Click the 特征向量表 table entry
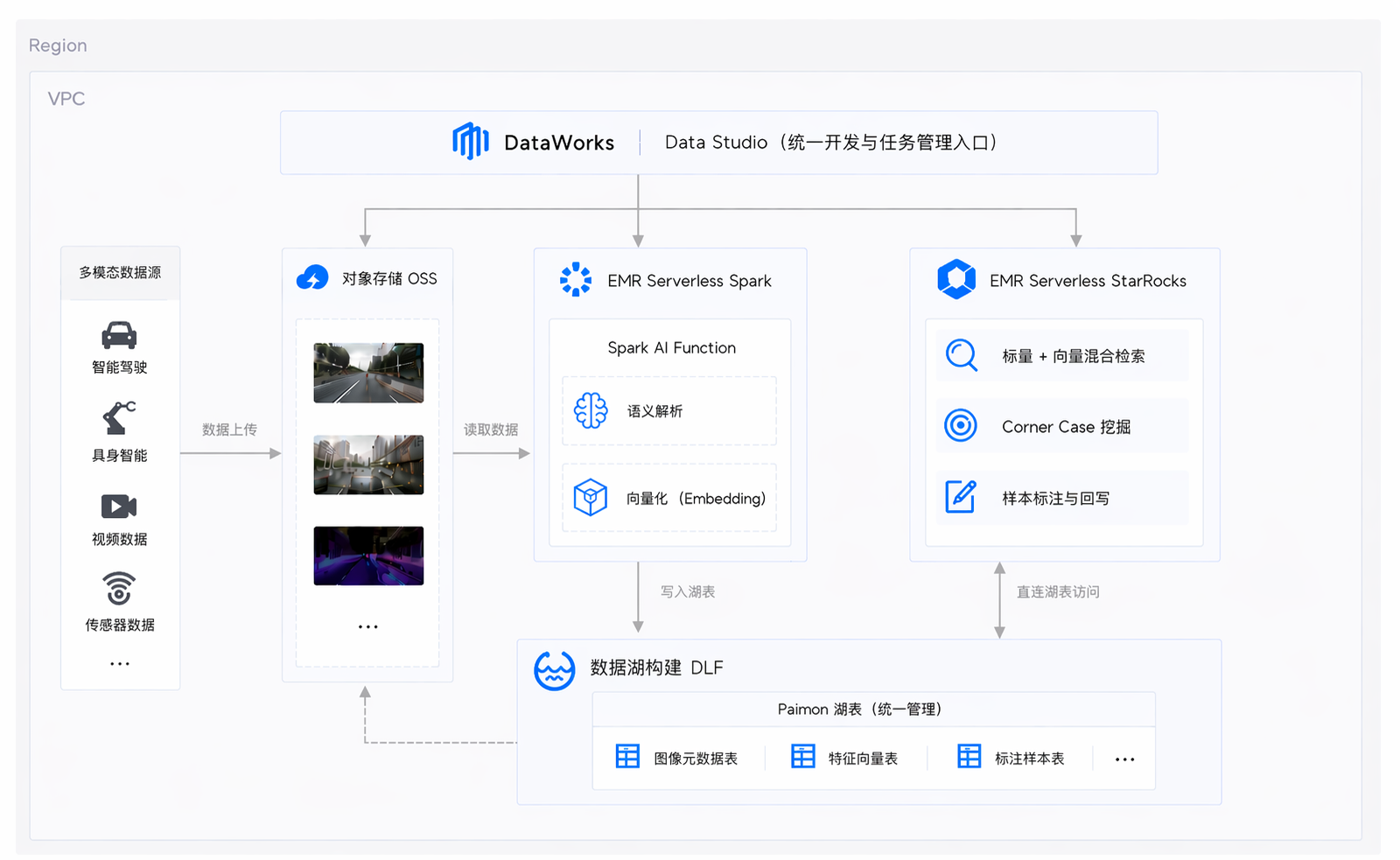The width and height of the screenshot is (1400, 860). click(844, 757)
